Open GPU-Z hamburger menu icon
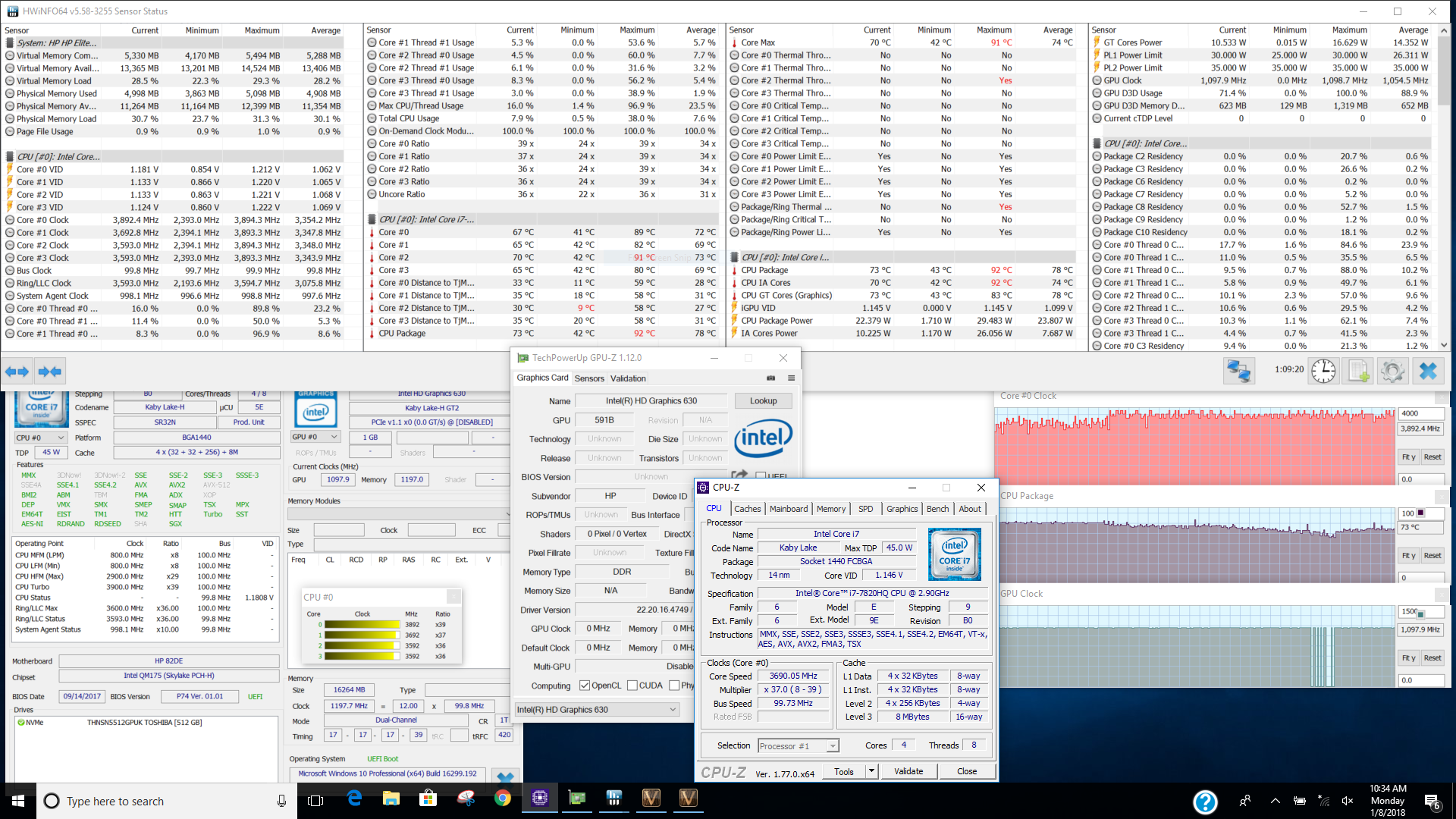The height and width of the screenshot is (819, 1456). click(791, 378)
